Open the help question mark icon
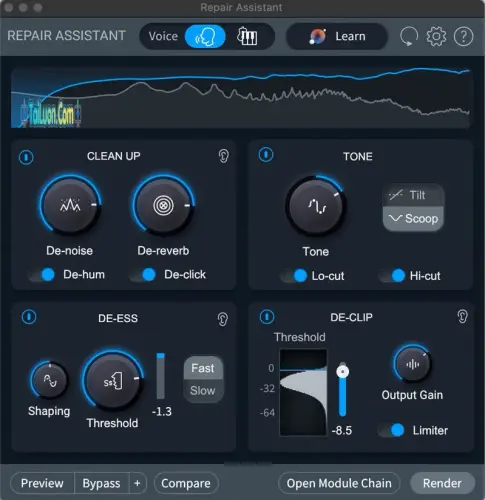485x500 pixels. pyautogui.click(x=463, y=36)
